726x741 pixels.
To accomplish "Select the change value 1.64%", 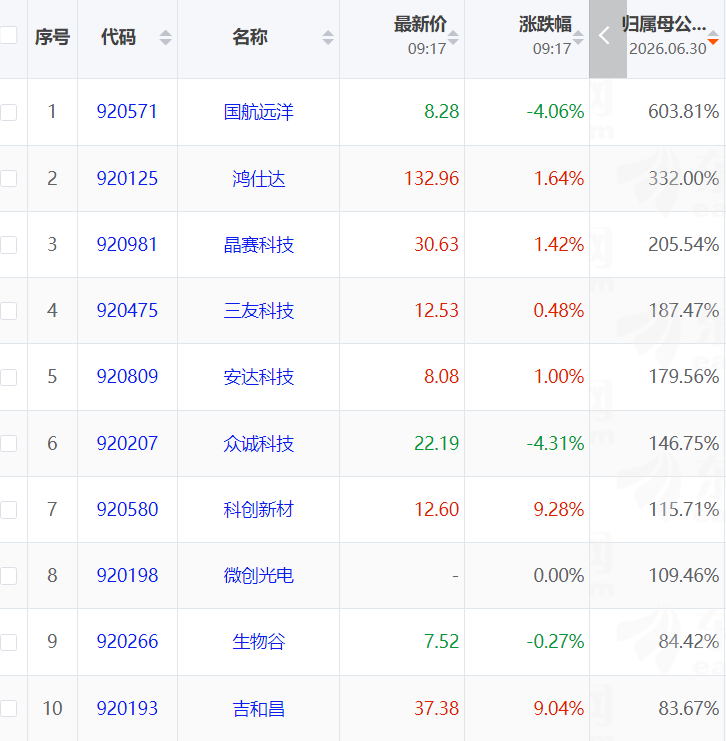I will [559, 179].
